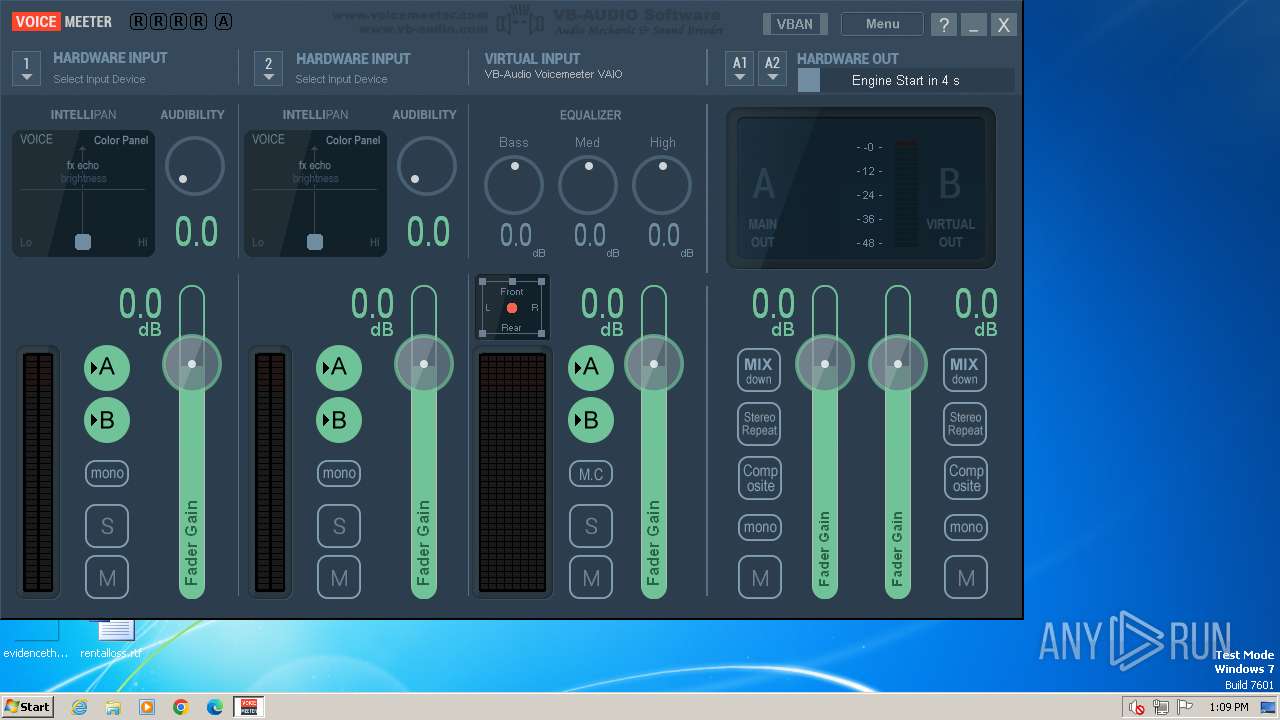Open Microsoft Edge from taskbar
Image resolution: width=1280 pixels, height=720 pixels.
[x=215, y=707]
